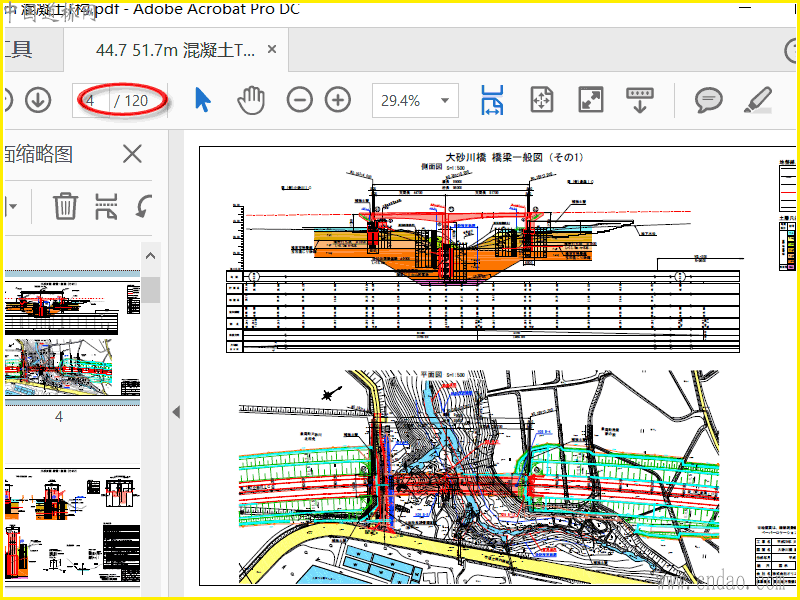The width and height of the screenshot is (800, 600).
Task: Delete selected page with trash icon
Action: point(66,207)
